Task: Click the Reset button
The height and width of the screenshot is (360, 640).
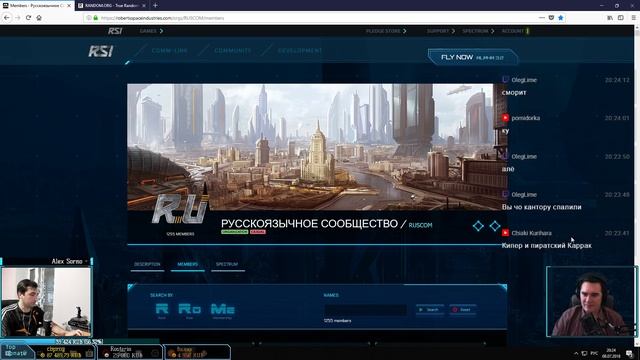Action: point(462,310)
